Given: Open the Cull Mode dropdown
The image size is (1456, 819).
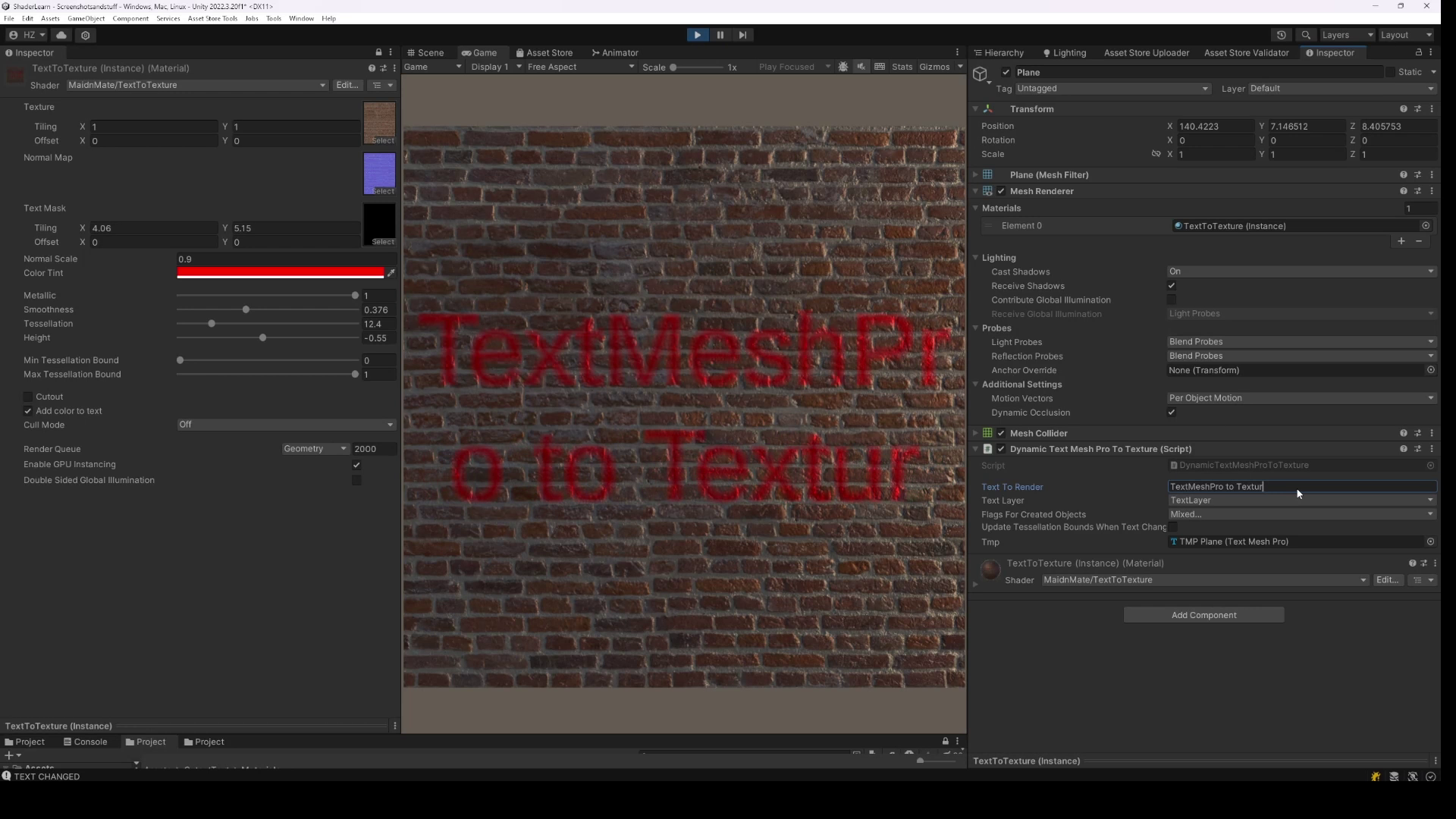Looking at the screenshot, I should [287, 425].
